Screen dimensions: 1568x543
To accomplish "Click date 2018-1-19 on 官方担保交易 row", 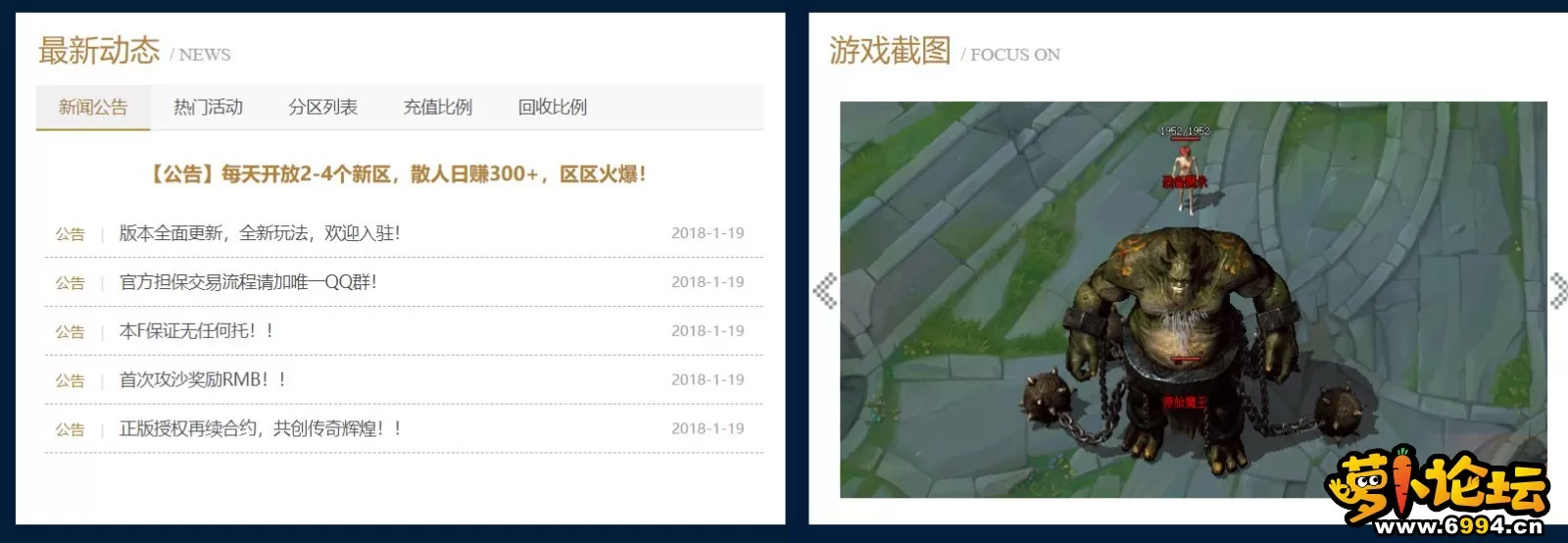I will [708, 282].
